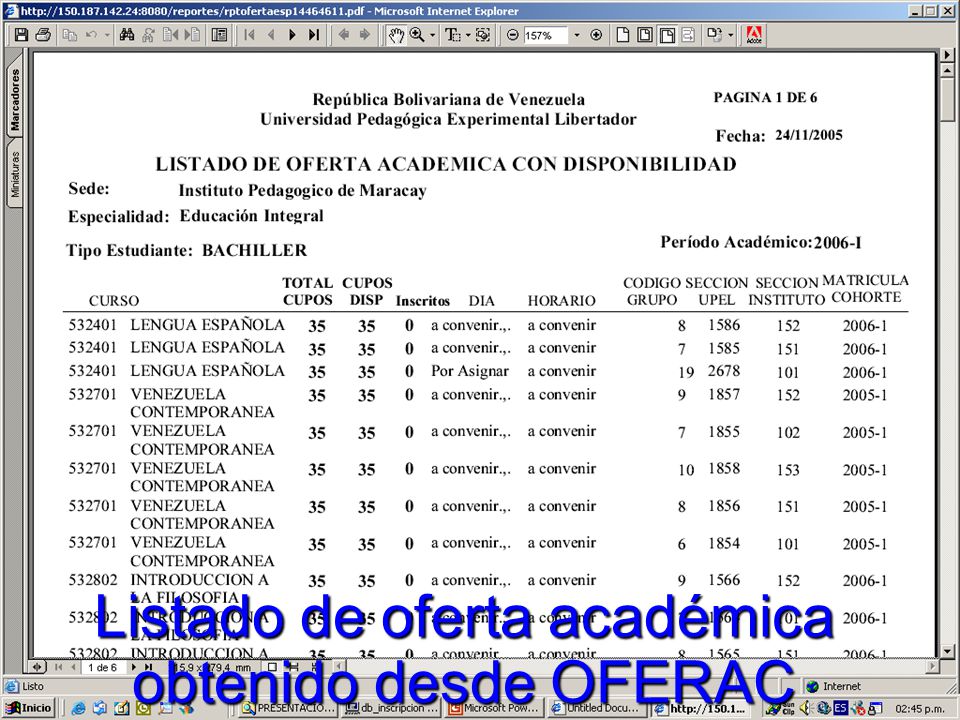The height and width of the screenshot is (720, 960).
Task: Copy selection with the toolbar copy icon
Action: 70,35
